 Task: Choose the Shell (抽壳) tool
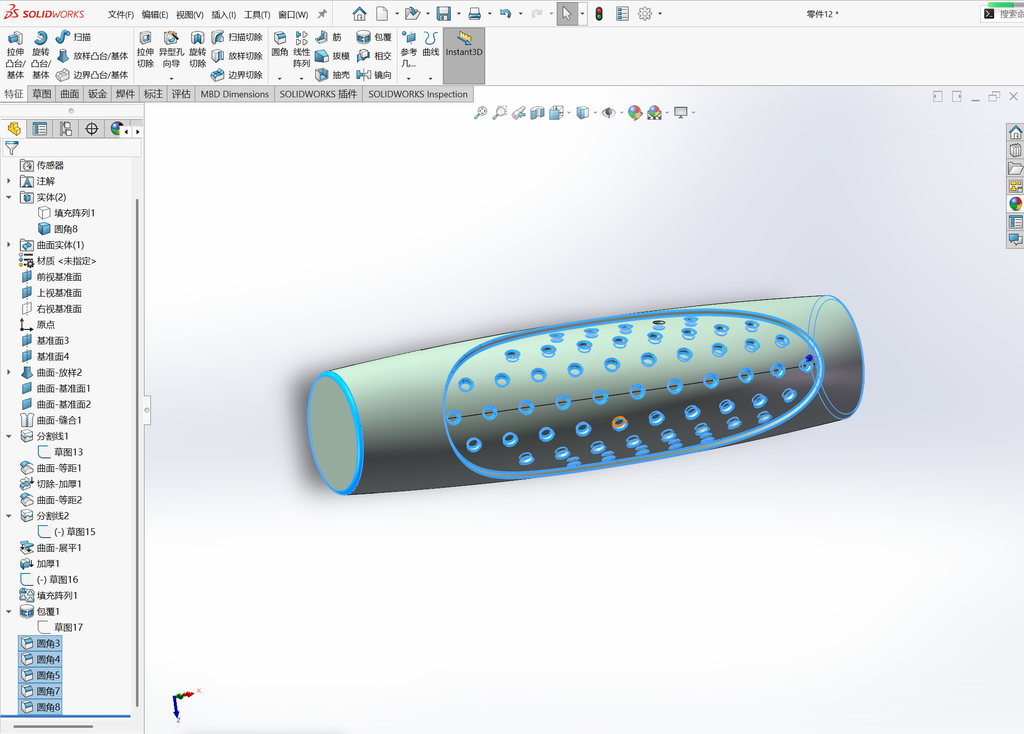pos(332,75)
